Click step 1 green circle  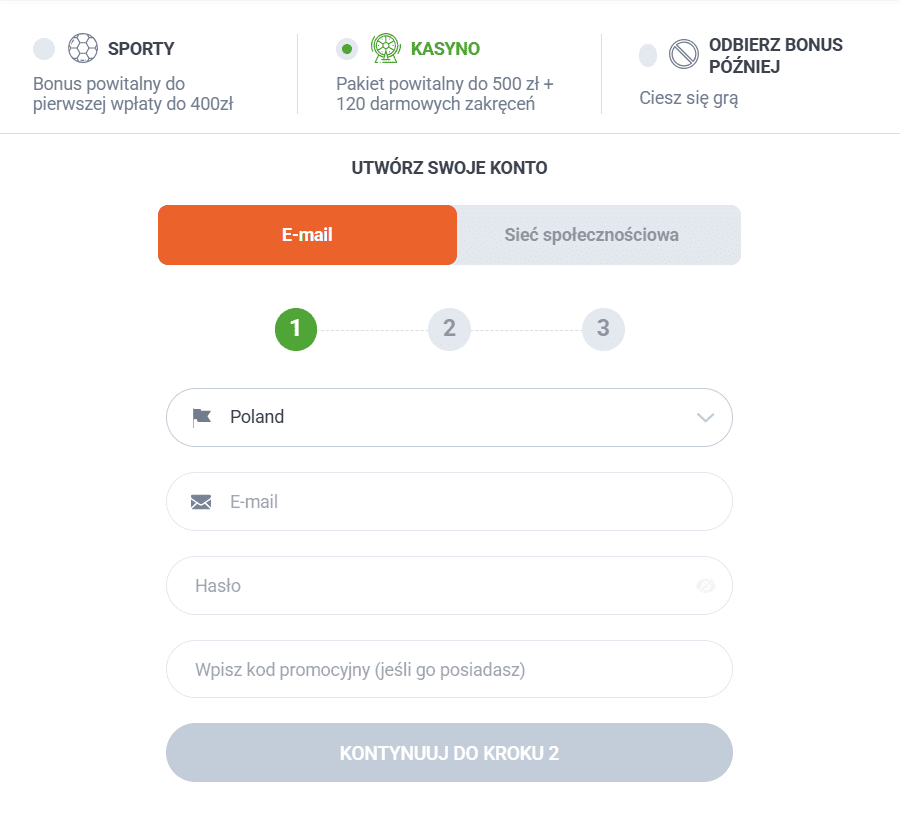[x=296, y=329]
